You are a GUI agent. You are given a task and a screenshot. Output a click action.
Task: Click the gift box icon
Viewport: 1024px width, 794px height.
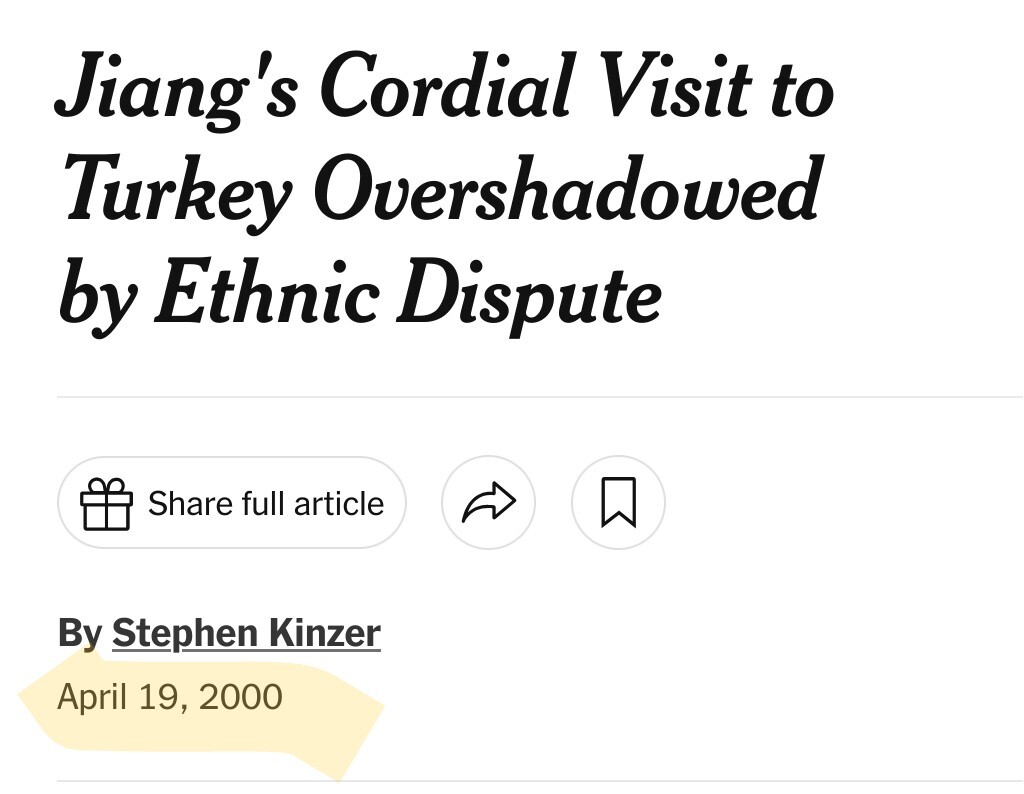coord(107,503)
